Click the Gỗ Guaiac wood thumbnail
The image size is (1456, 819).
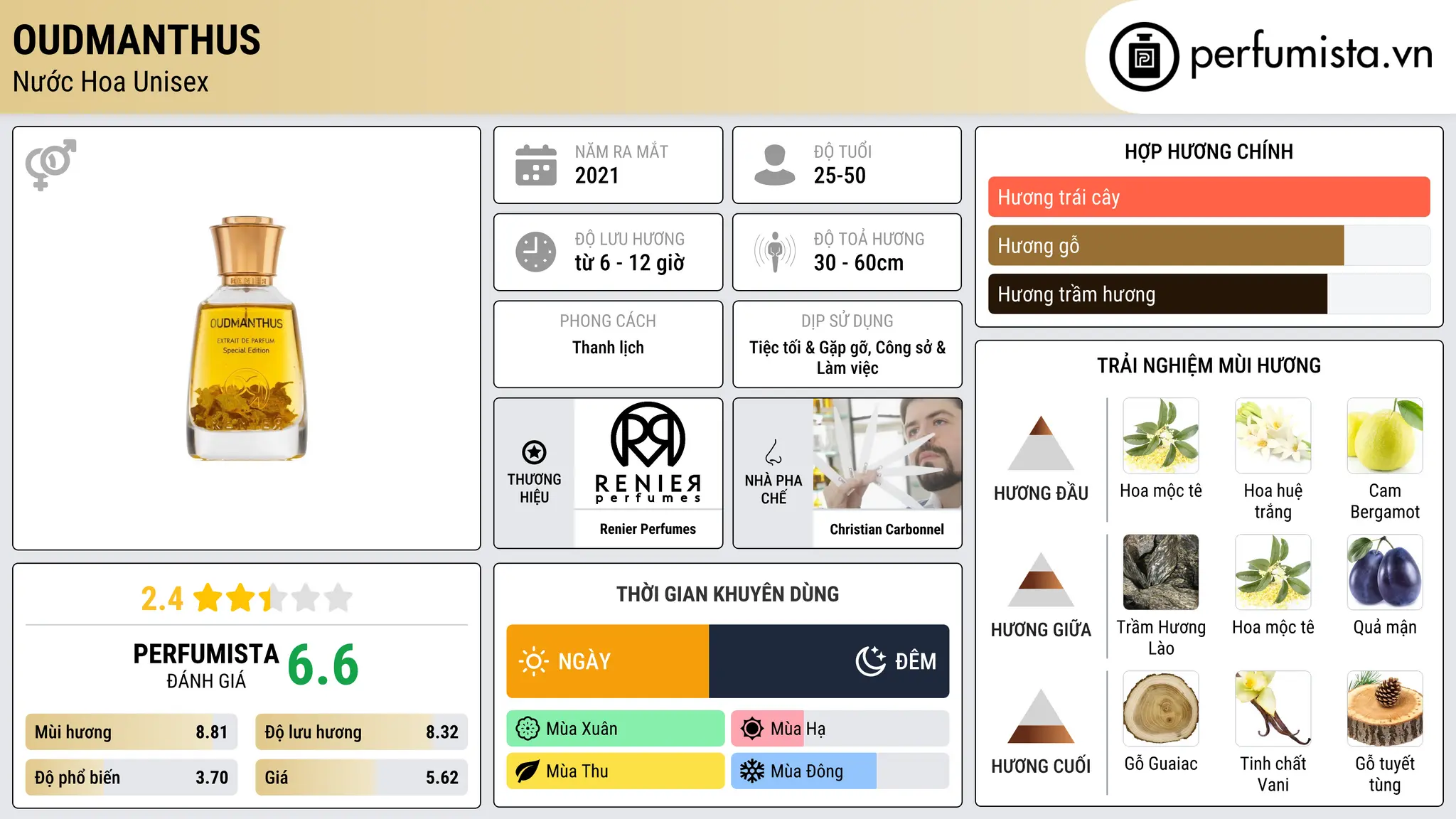1161,709
